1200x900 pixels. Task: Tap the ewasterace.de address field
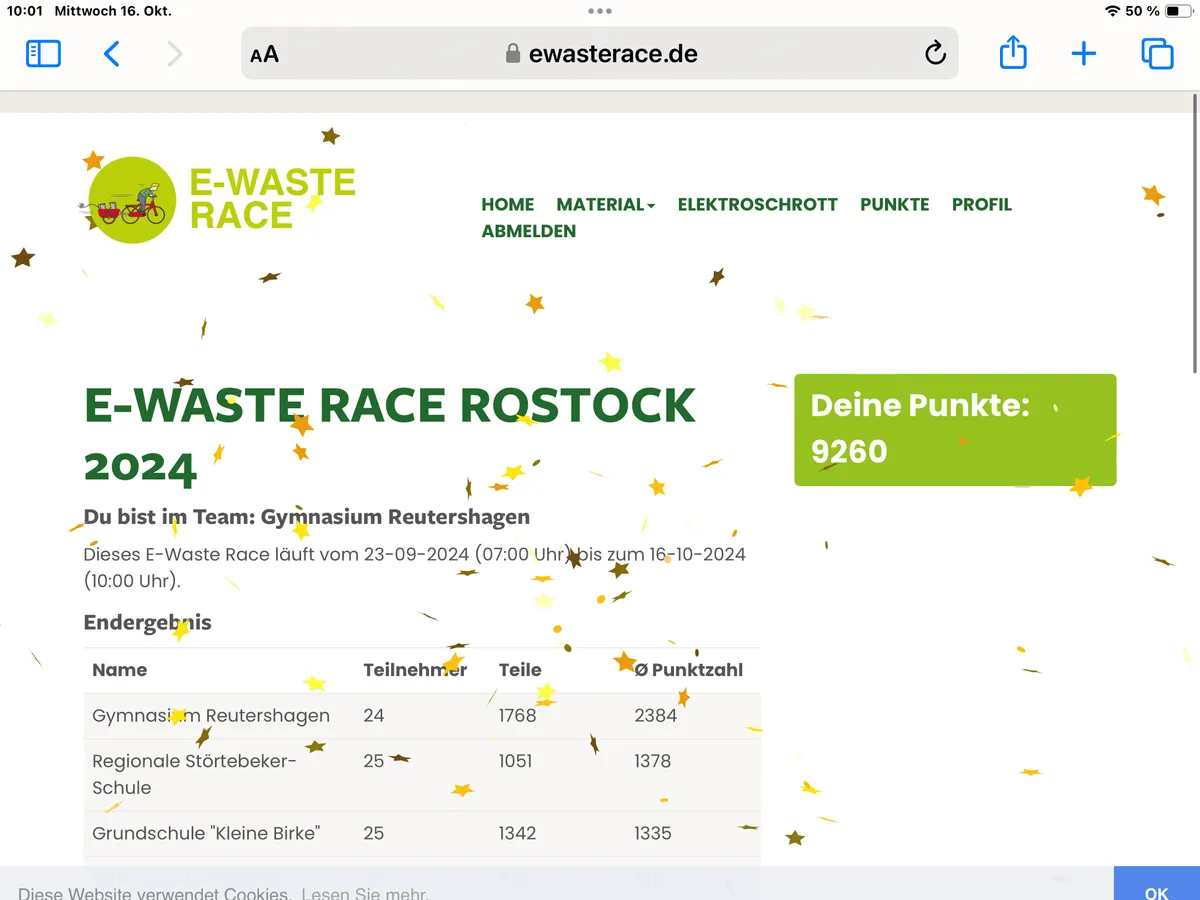point(600,53)
